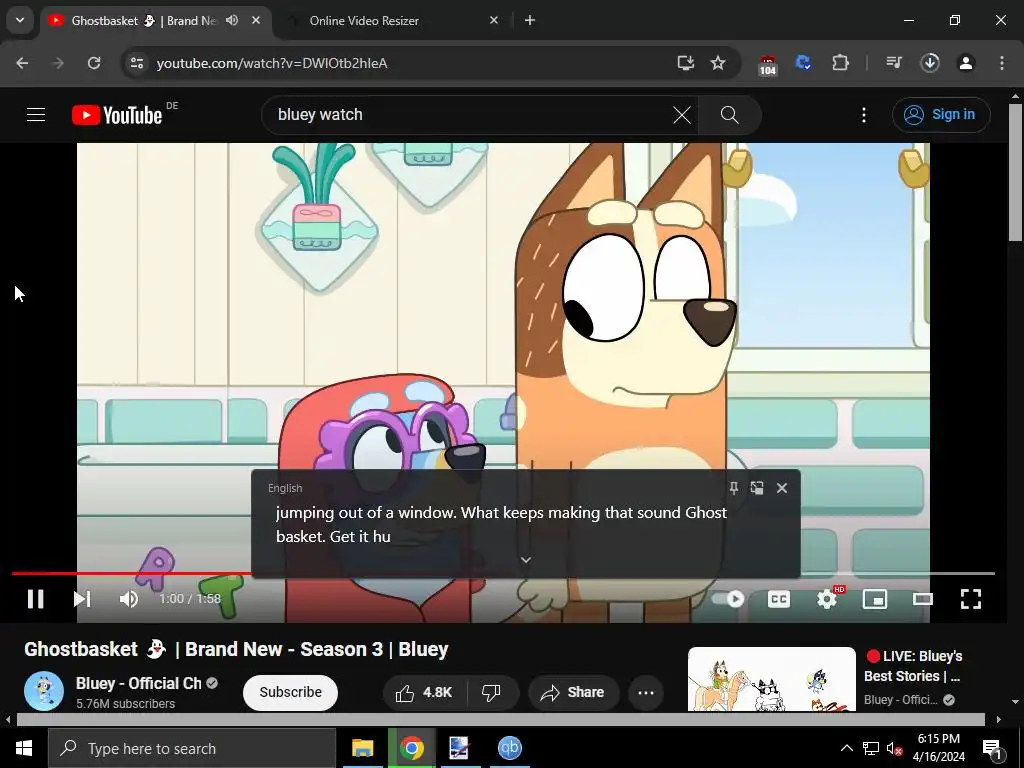The height and width of the screenshot is (768, 1024).
Task: Click the YouTube search magnifier button
Action: pos(729,115)
